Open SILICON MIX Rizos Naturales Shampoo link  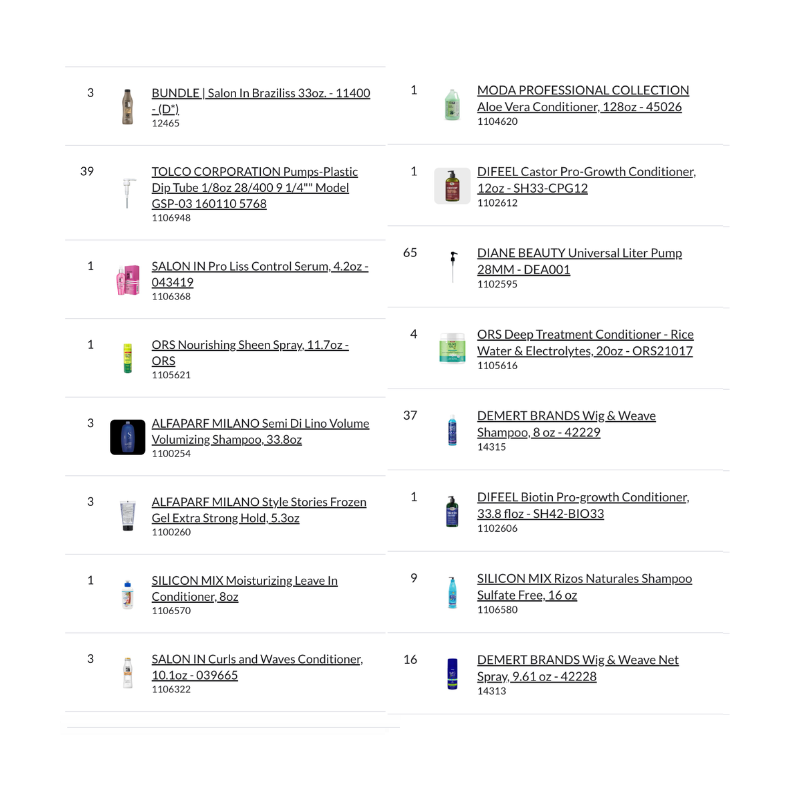click(584, 586)
